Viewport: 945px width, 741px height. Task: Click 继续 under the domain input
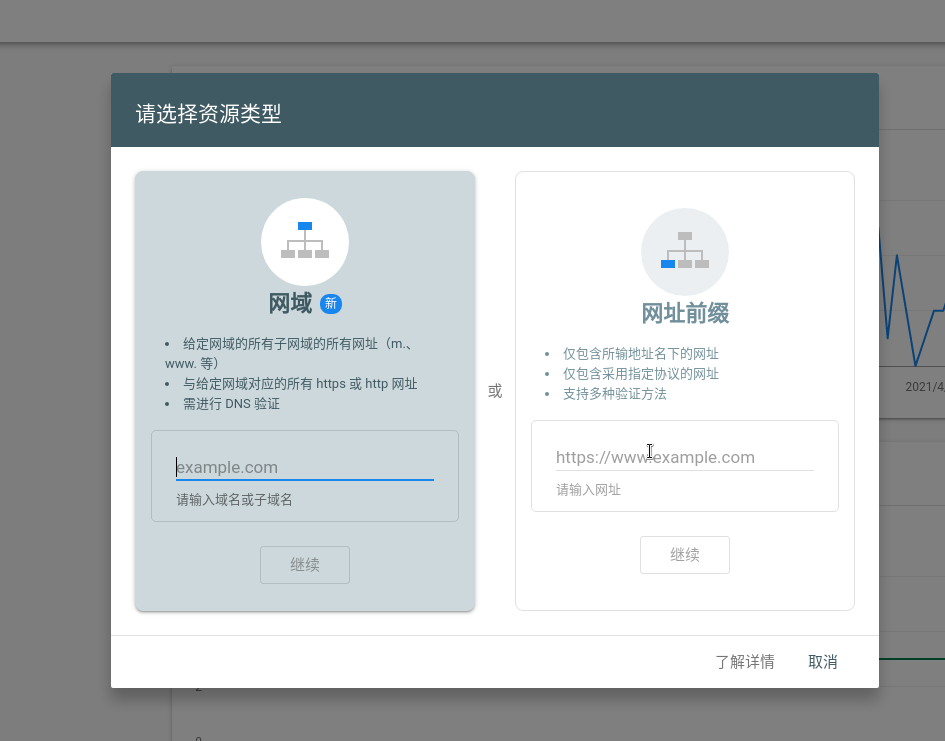click(x=305, y=564)
